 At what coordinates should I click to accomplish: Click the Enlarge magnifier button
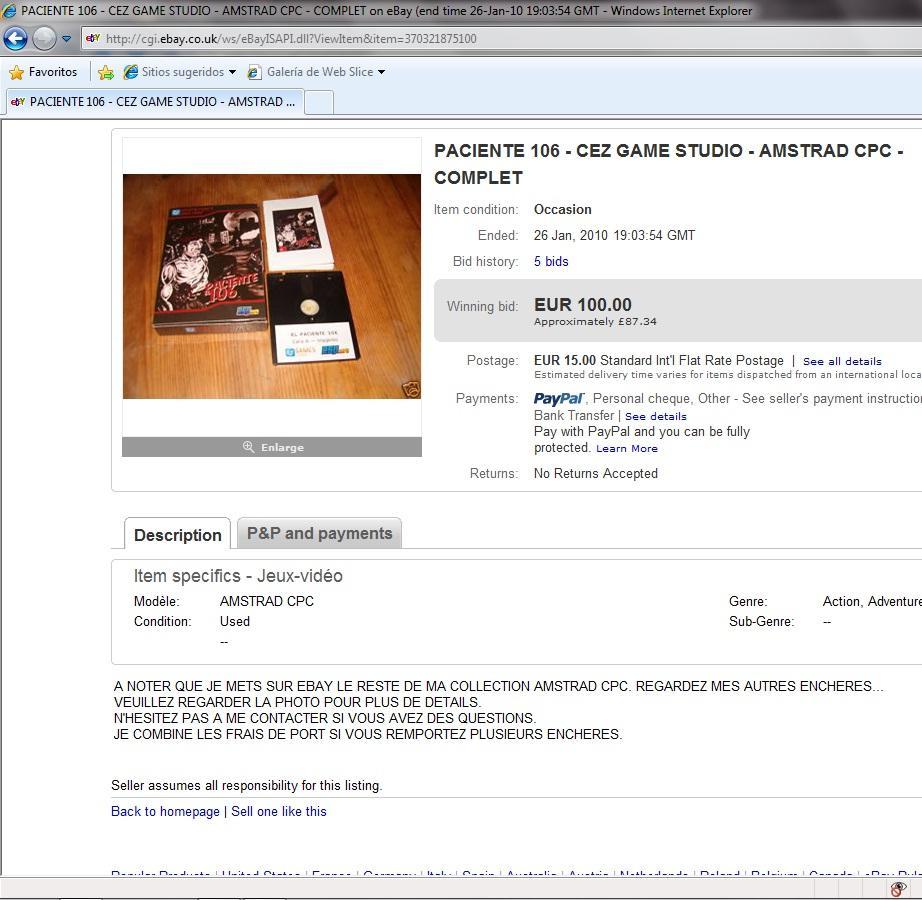[x=272, y=447]
